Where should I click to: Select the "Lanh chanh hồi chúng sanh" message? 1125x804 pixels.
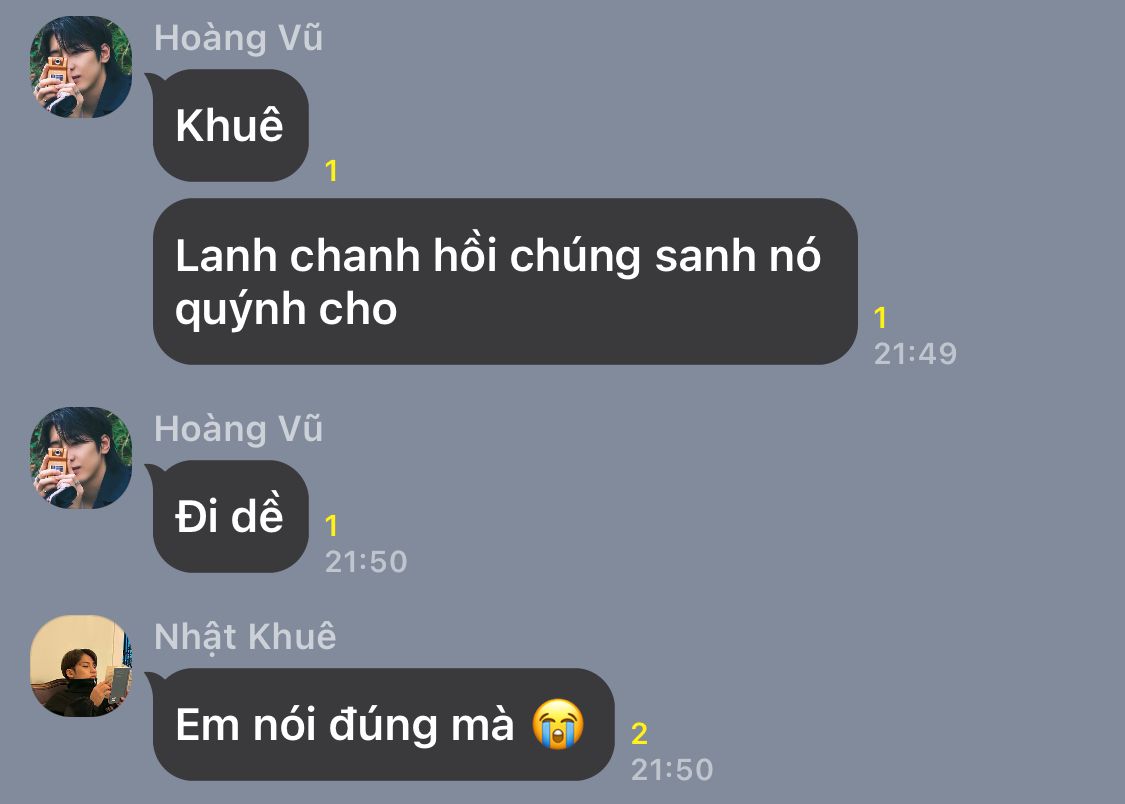505,281
